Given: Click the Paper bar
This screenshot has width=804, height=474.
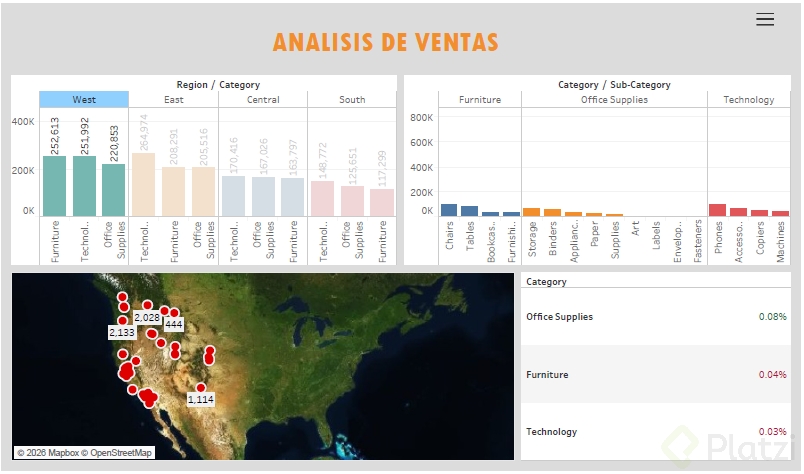Looking at the screenshot, I should tap(594, 214).
